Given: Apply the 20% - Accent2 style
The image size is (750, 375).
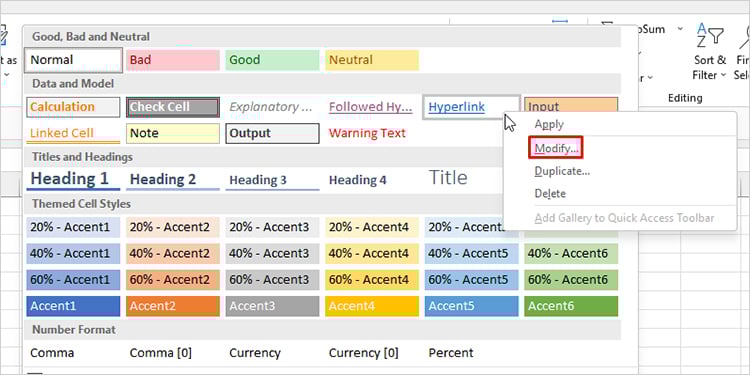Looking at the screenshot, I should click(173, 227).
